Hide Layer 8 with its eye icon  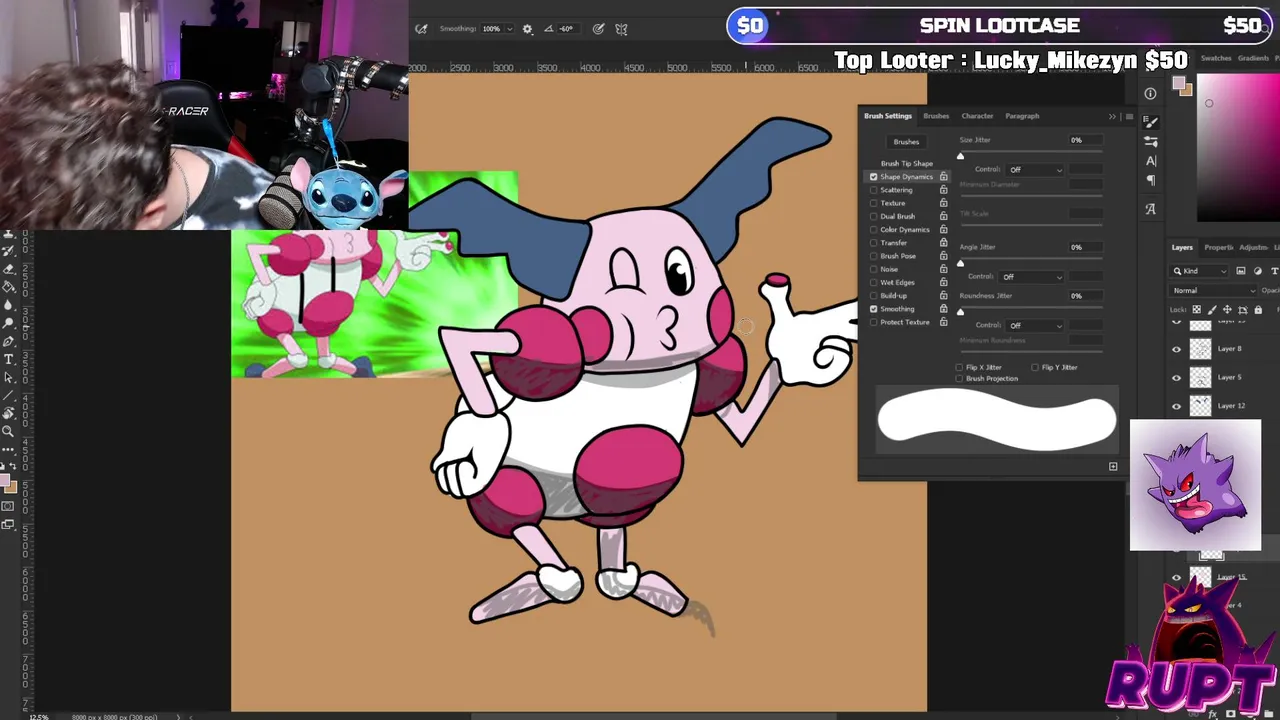1176,349
